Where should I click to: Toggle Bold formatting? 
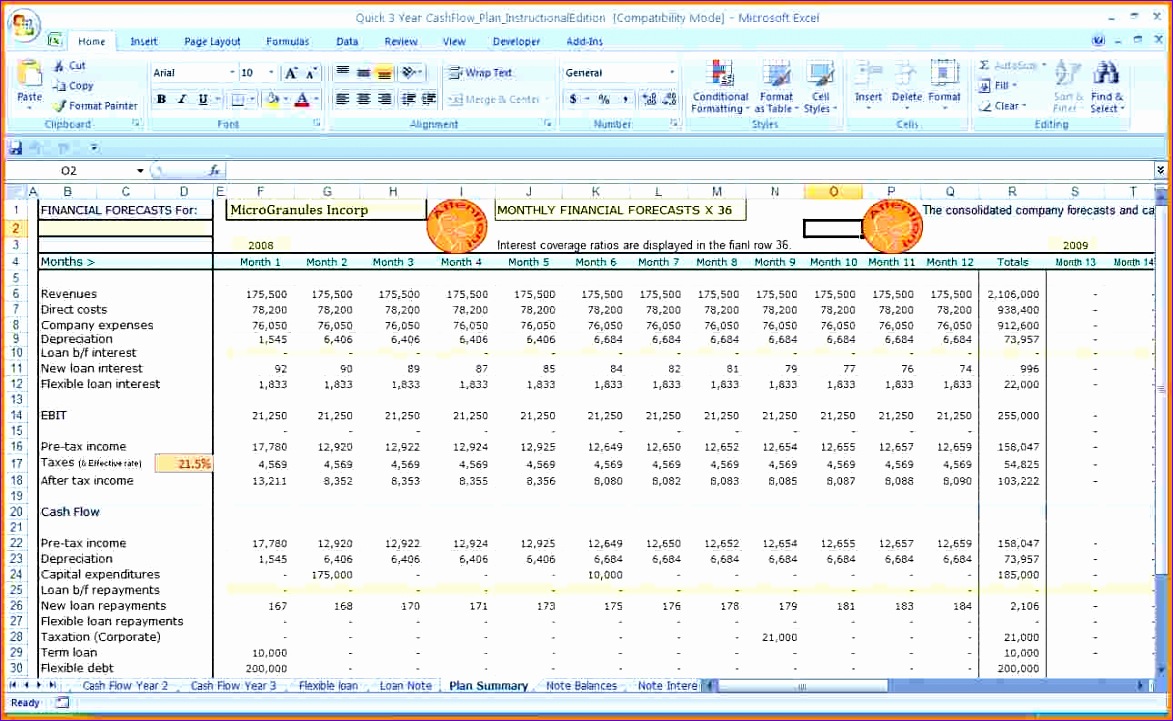point(161,99)
